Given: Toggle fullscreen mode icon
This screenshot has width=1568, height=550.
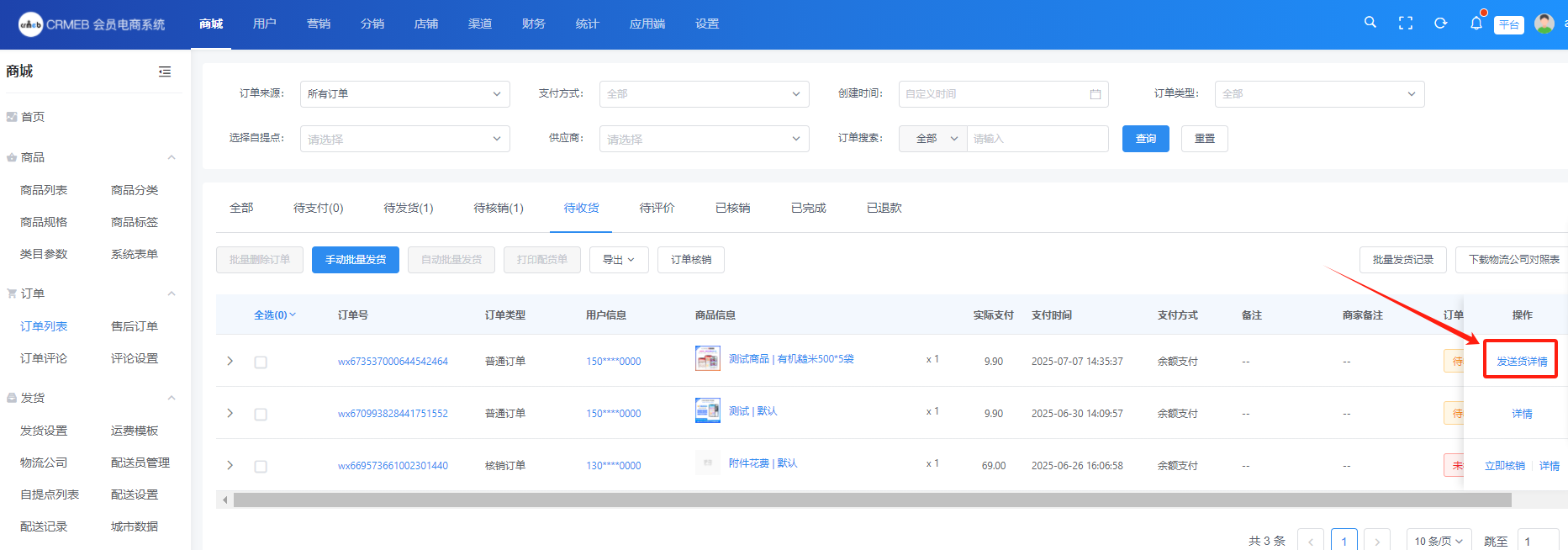Looking at the screenshot, I should point(1406,24).
